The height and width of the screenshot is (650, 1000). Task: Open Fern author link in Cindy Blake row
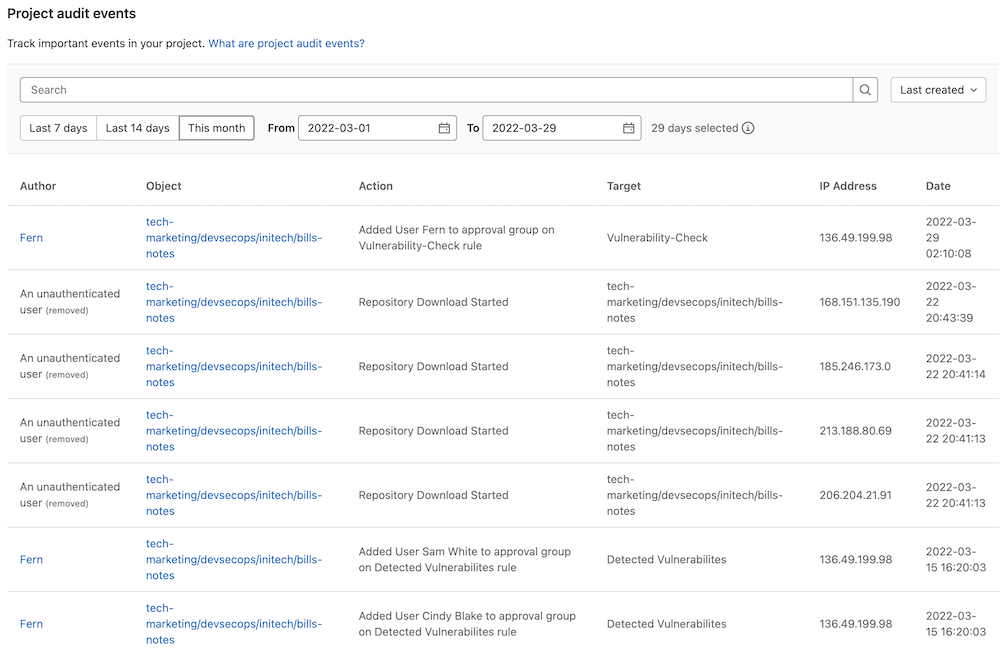pos(31,624)
